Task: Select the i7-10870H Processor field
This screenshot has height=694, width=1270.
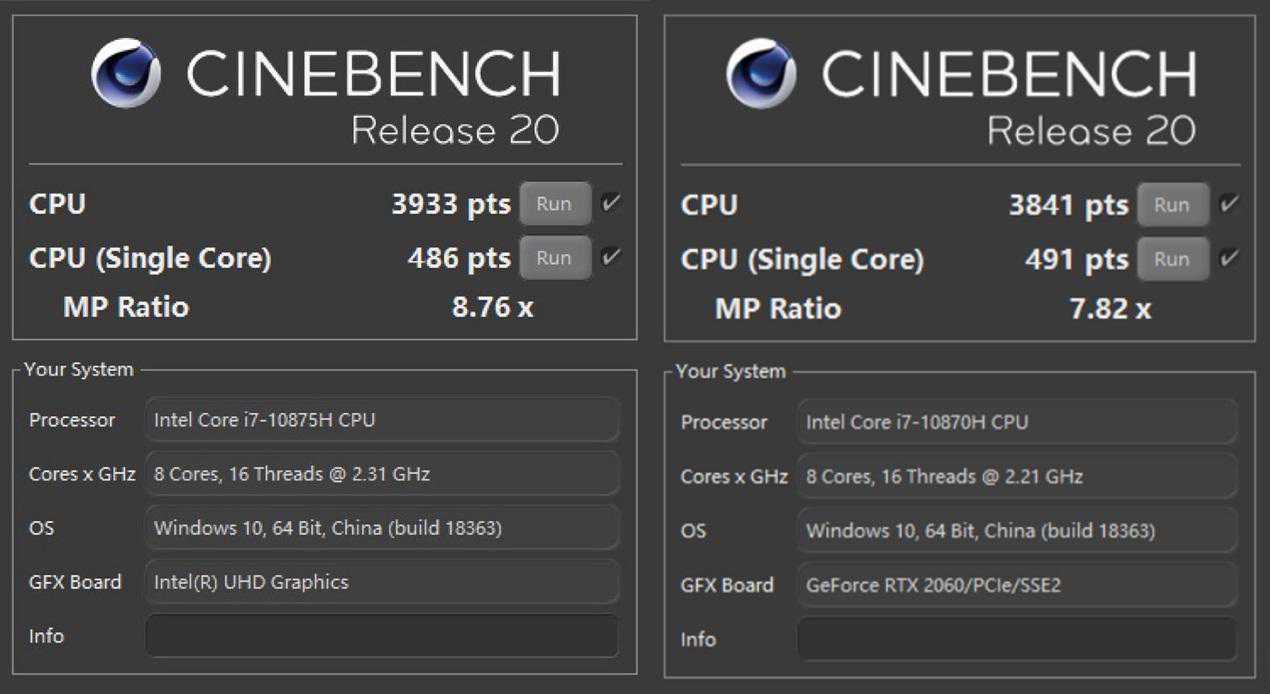Action: 1016,422
